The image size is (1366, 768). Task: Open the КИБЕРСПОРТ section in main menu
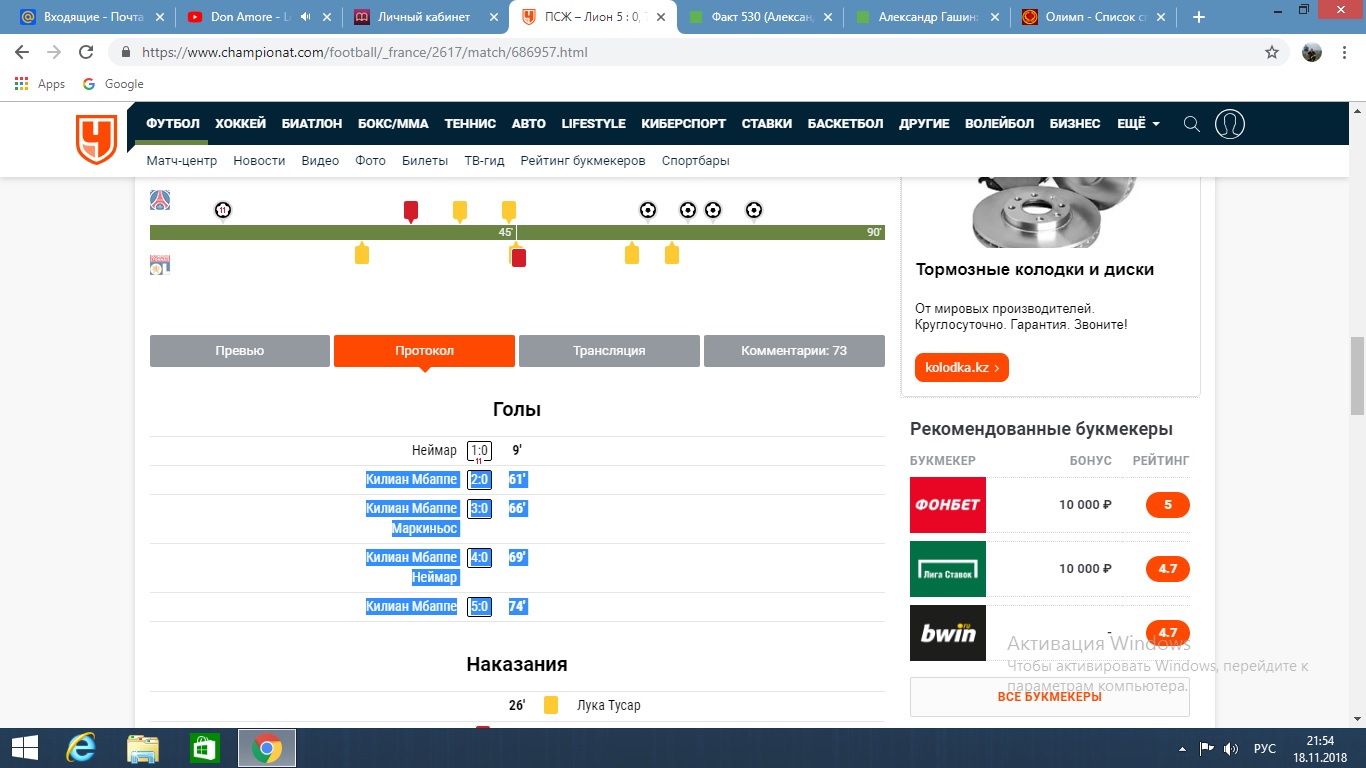[684, 124]
